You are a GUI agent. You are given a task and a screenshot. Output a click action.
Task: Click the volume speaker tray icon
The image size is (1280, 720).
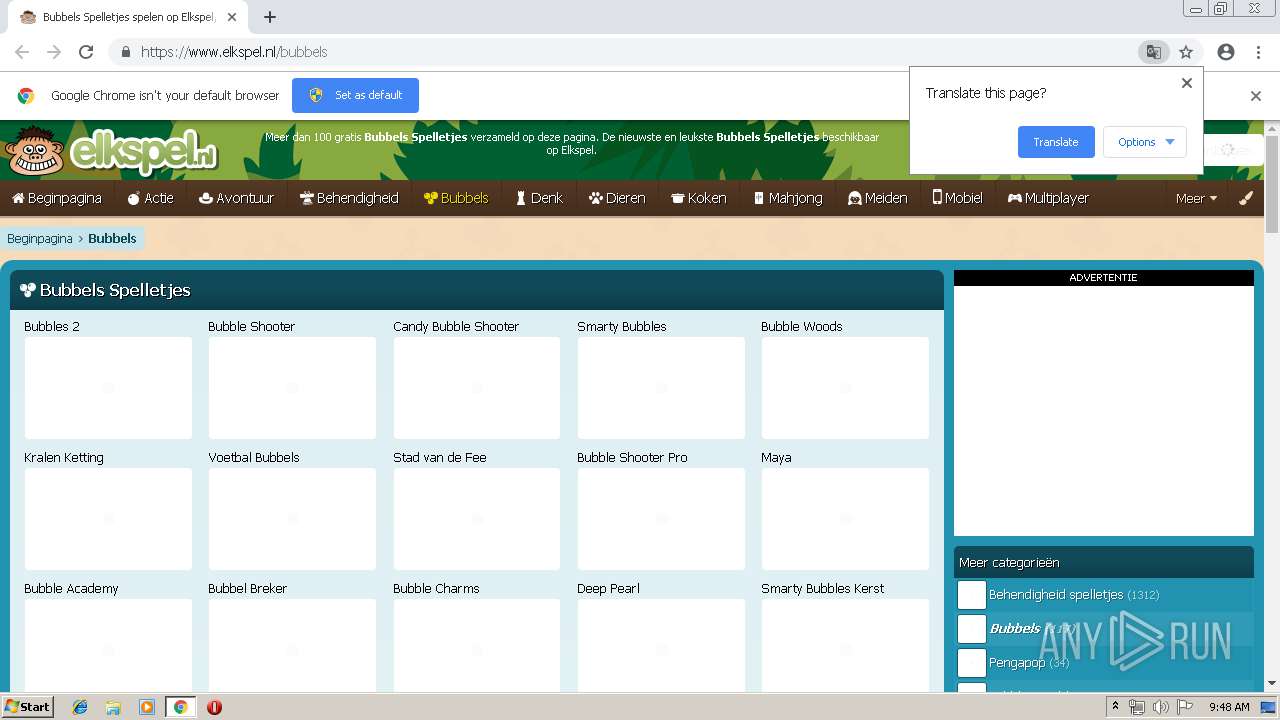click(1160, 707)
